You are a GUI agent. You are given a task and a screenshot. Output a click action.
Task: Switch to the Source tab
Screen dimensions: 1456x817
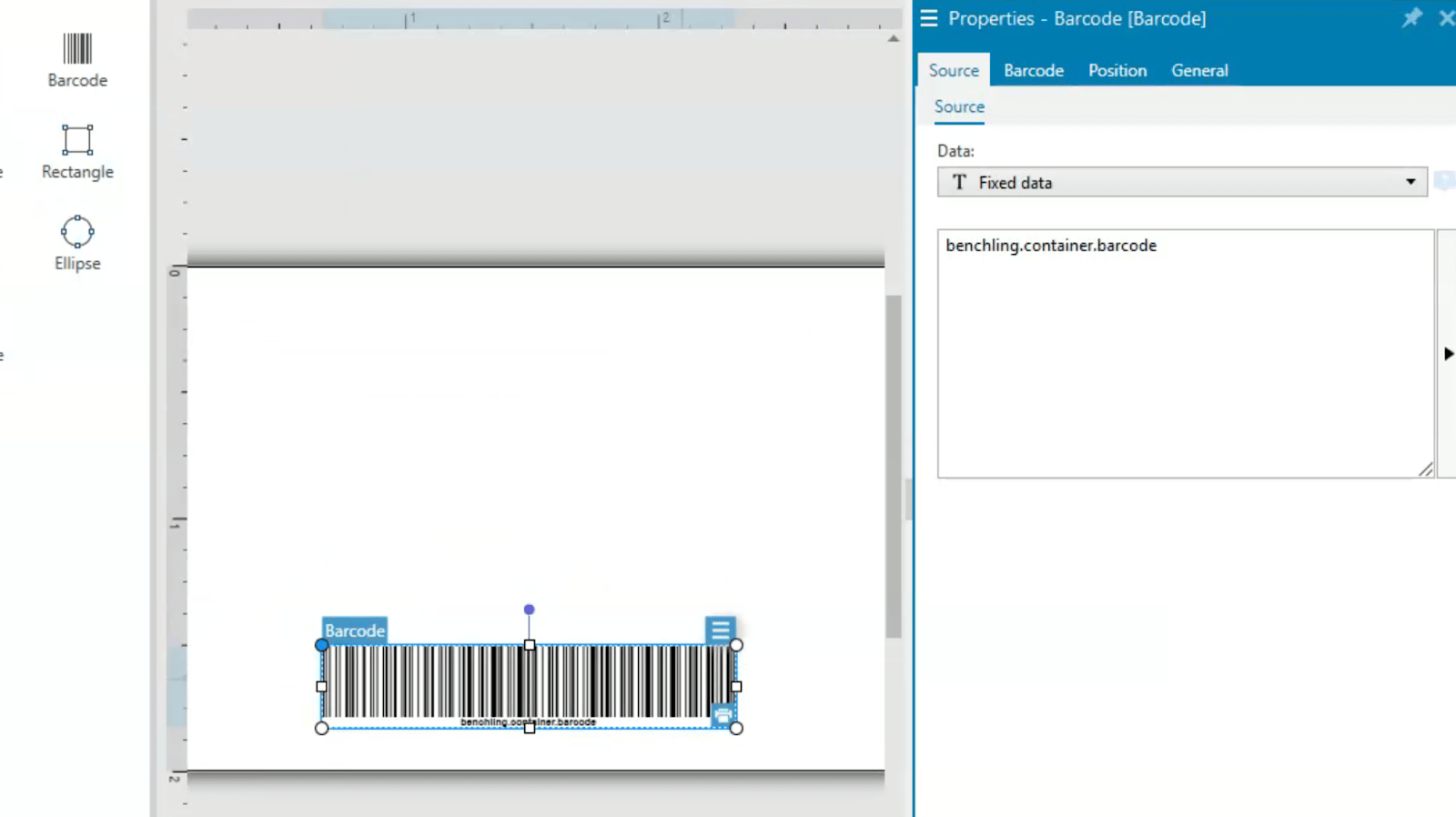tap(954, 70)
